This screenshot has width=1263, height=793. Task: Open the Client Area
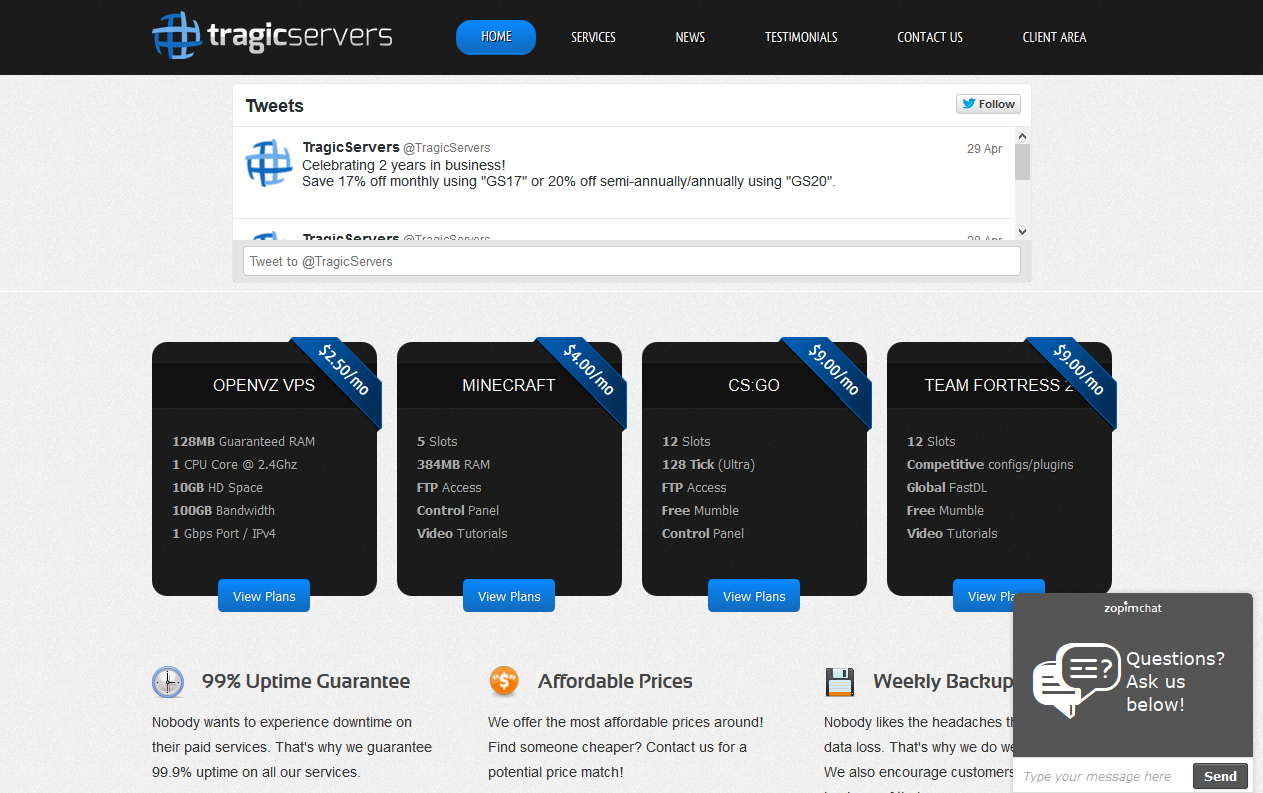pyautogui.click(x=1054, y=37)
